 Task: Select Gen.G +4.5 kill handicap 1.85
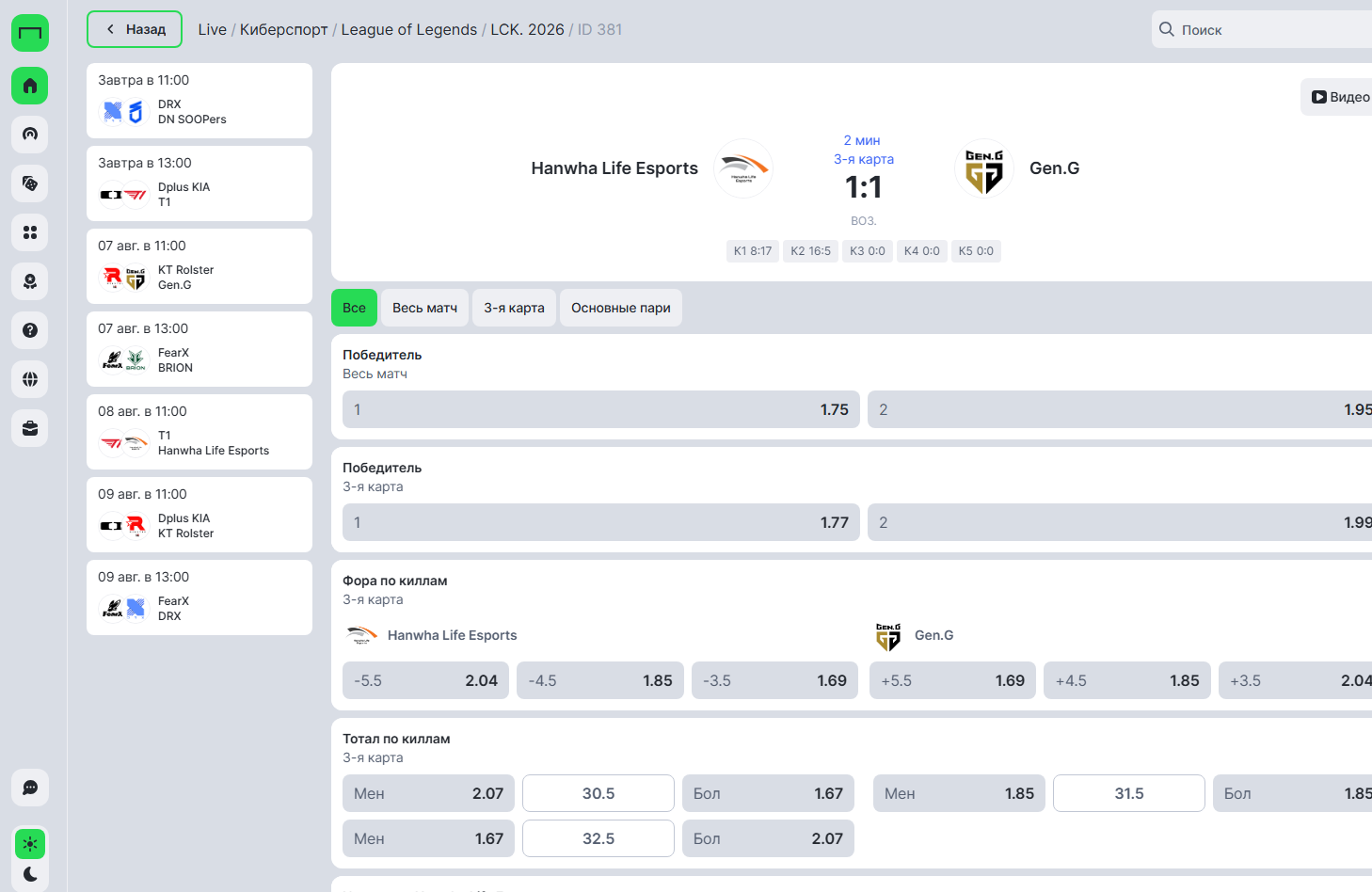1127,680
